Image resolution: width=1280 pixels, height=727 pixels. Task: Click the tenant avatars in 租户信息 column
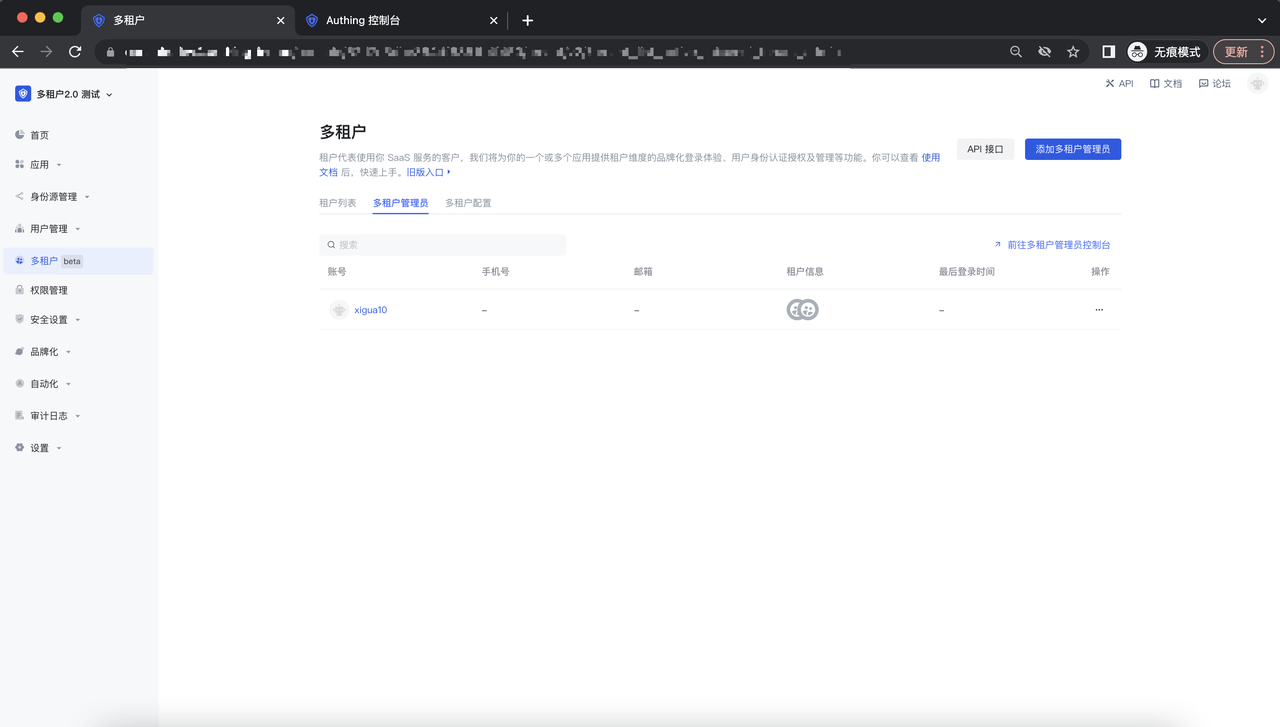point(802,310)
